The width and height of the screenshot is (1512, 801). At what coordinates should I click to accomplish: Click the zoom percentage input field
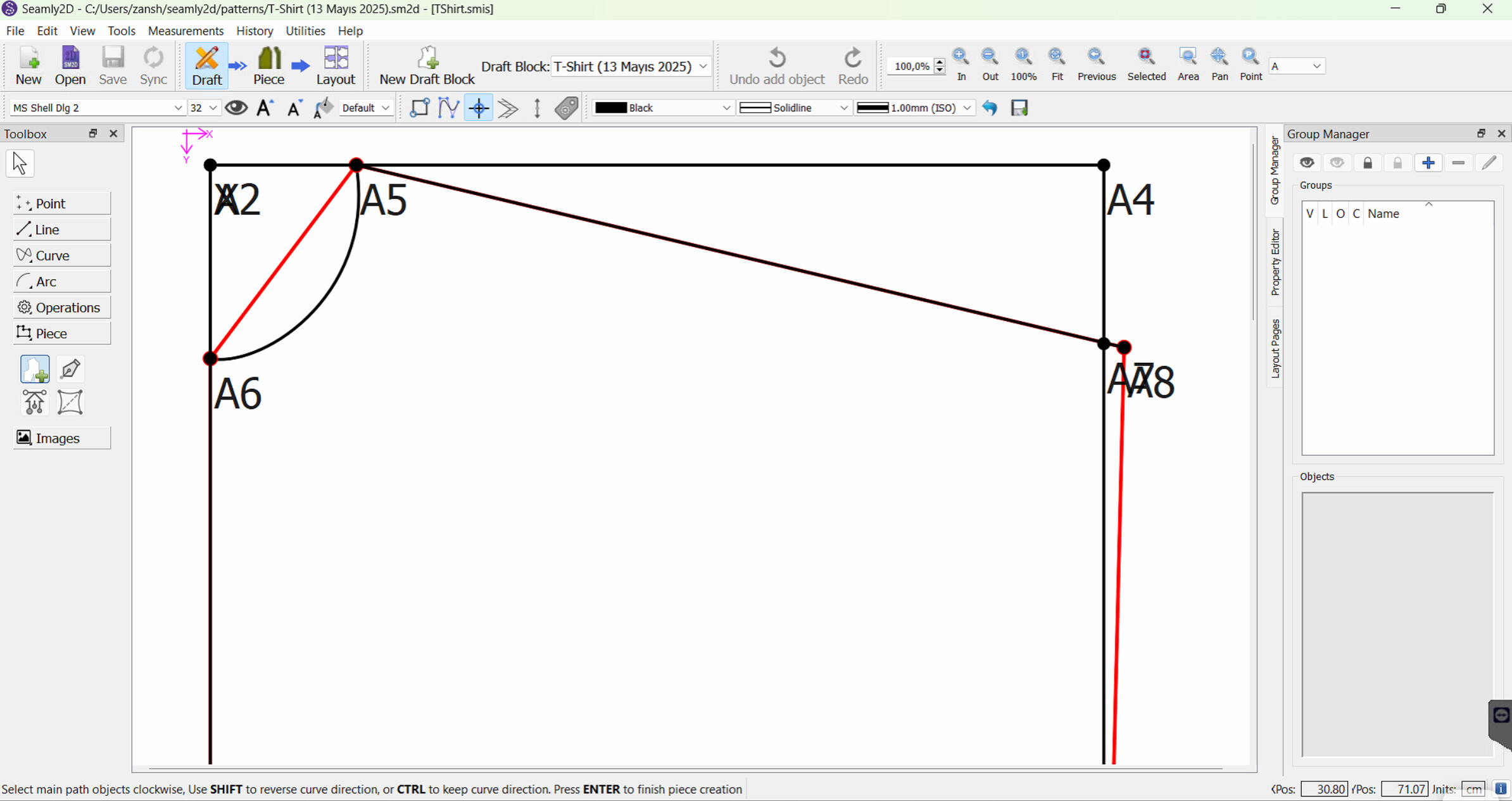(910, 66)
